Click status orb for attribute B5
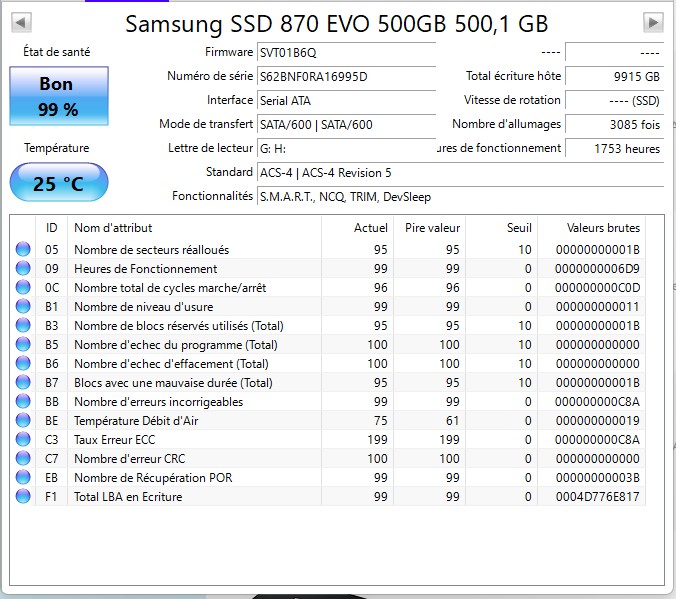This screenshot has height=599, width=676. (x=23, y=344)
